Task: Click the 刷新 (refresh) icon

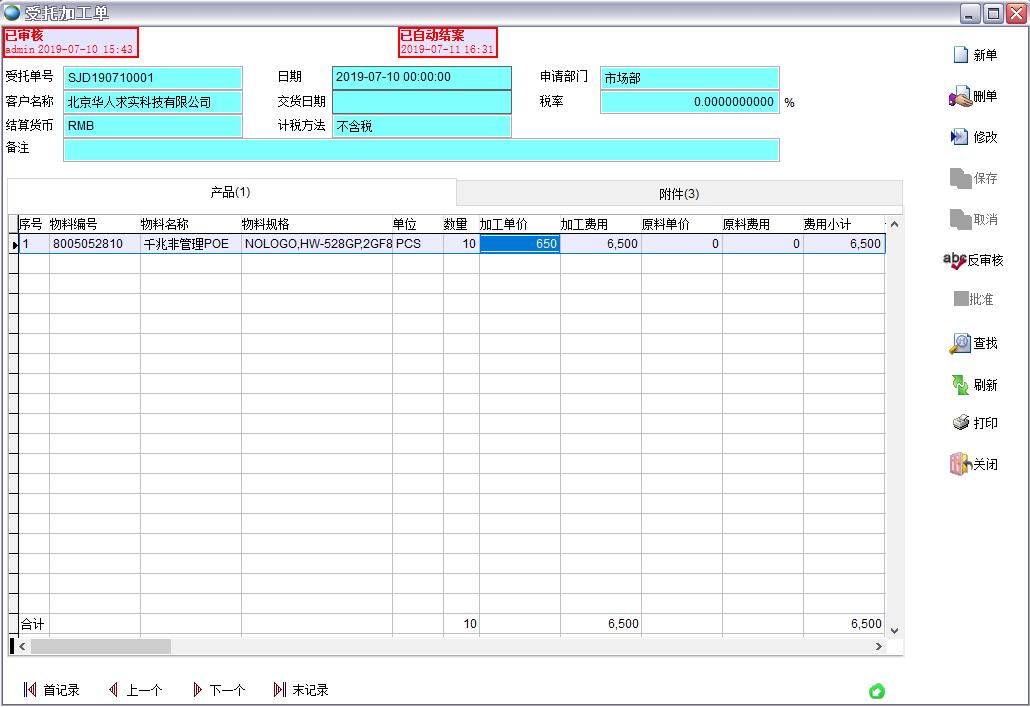Action: [960, 385]
